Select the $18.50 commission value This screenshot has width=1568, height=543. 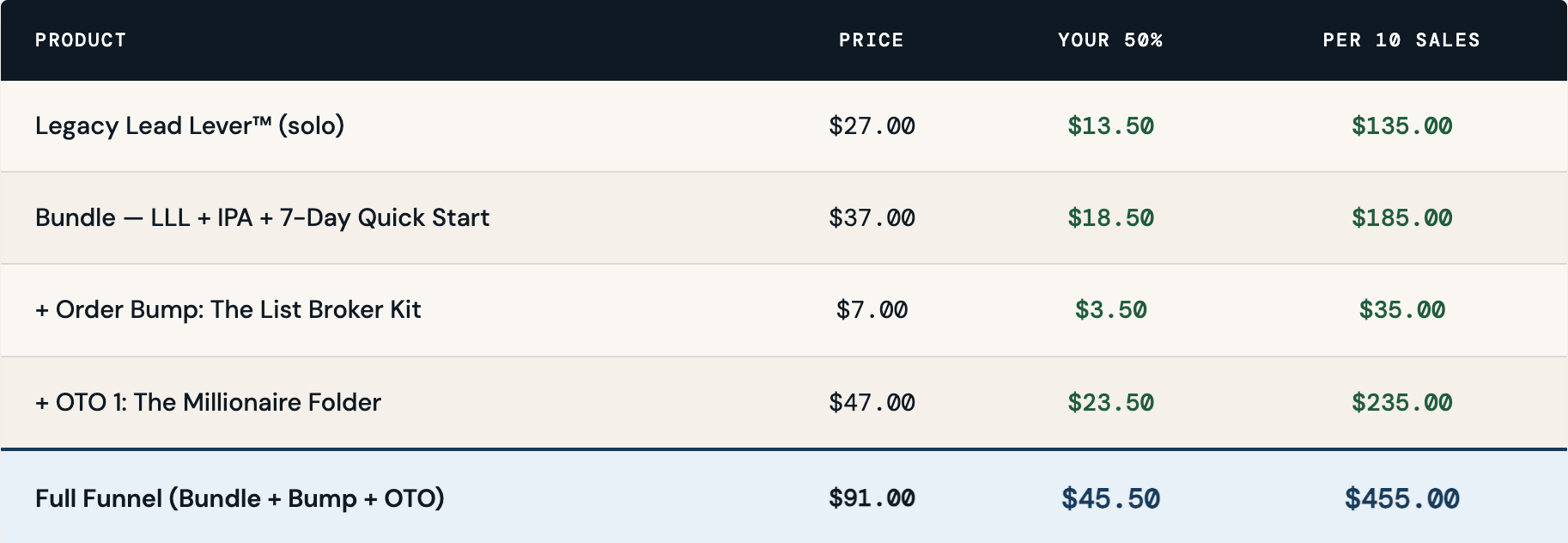[1110, 218]
